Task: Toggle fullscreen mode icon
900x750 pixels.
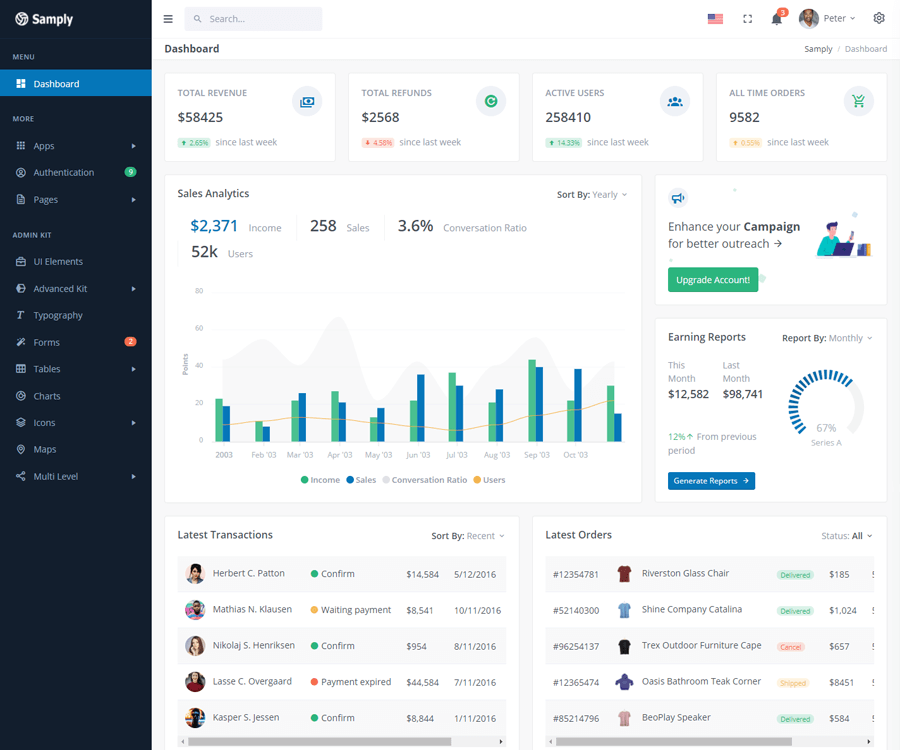Action: tap(747, 19)
